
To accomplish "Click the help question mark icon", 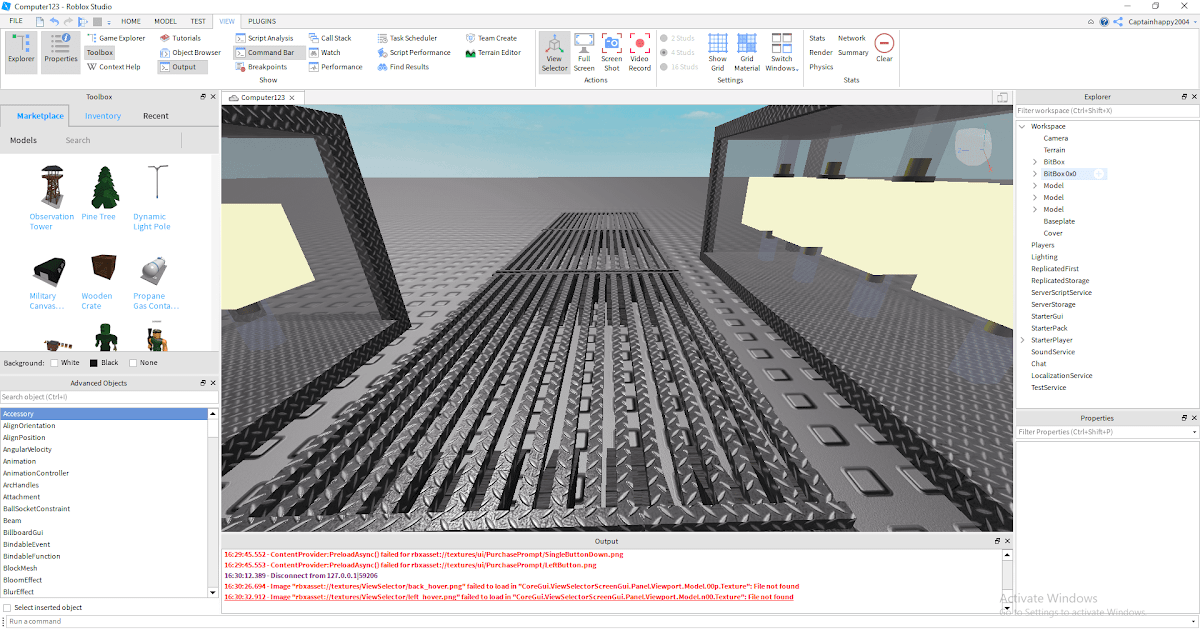I will coord(1104,21).
